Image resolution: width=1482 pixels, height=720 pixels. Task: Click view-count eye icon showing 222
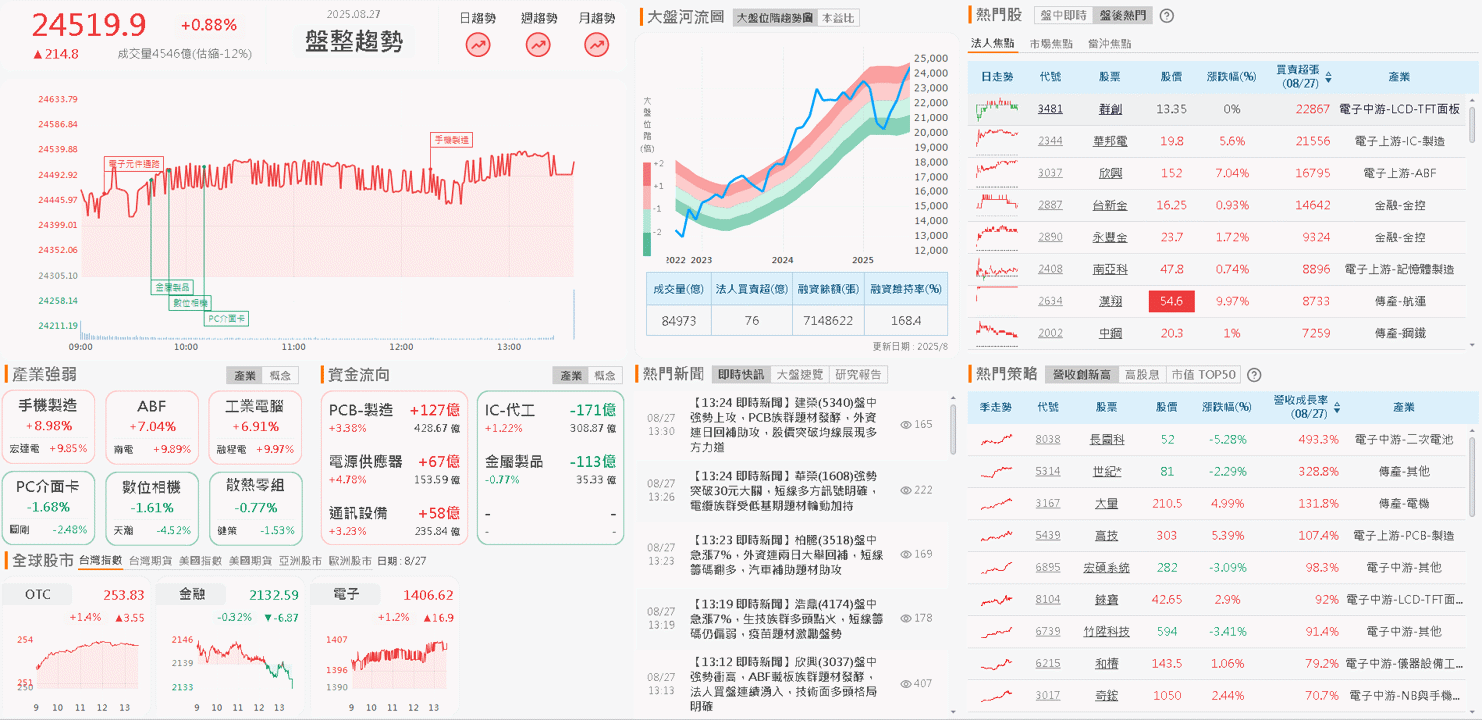(906, 490)
